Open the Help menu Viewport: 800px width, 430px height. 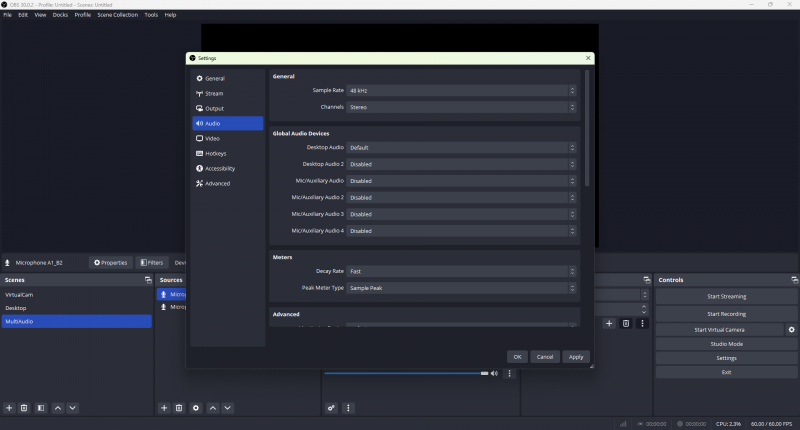coord(170,15)
